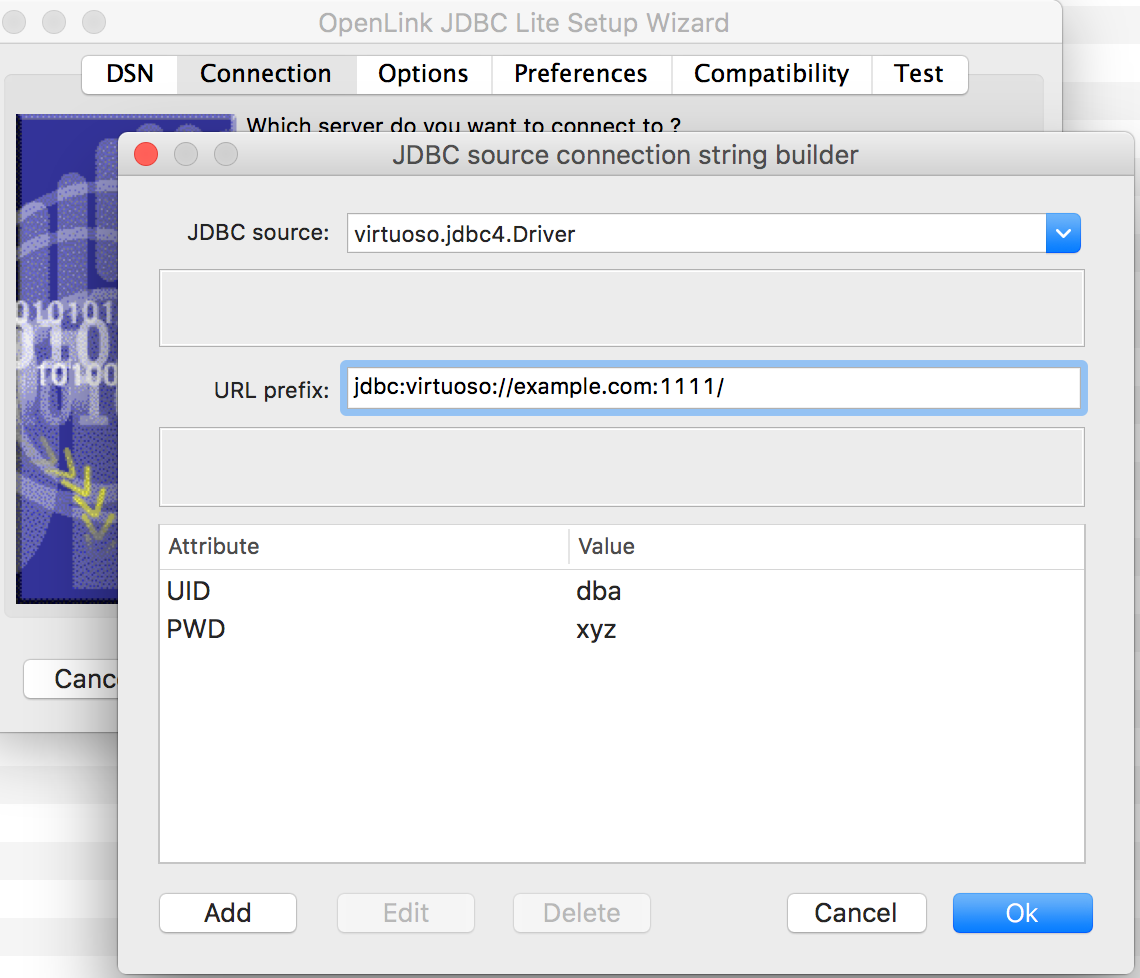This screenshot has height=978, width=1140.
Task: Close the connection string builder with red button
Action: pos(146,154)
